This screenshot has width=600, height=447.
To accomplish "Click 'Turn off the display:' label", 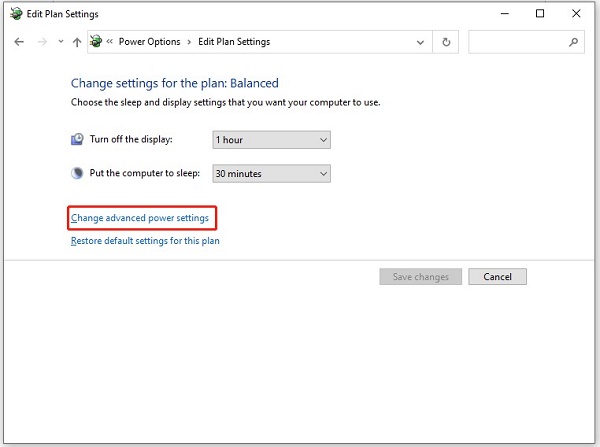I will click(x=131, y=139).
